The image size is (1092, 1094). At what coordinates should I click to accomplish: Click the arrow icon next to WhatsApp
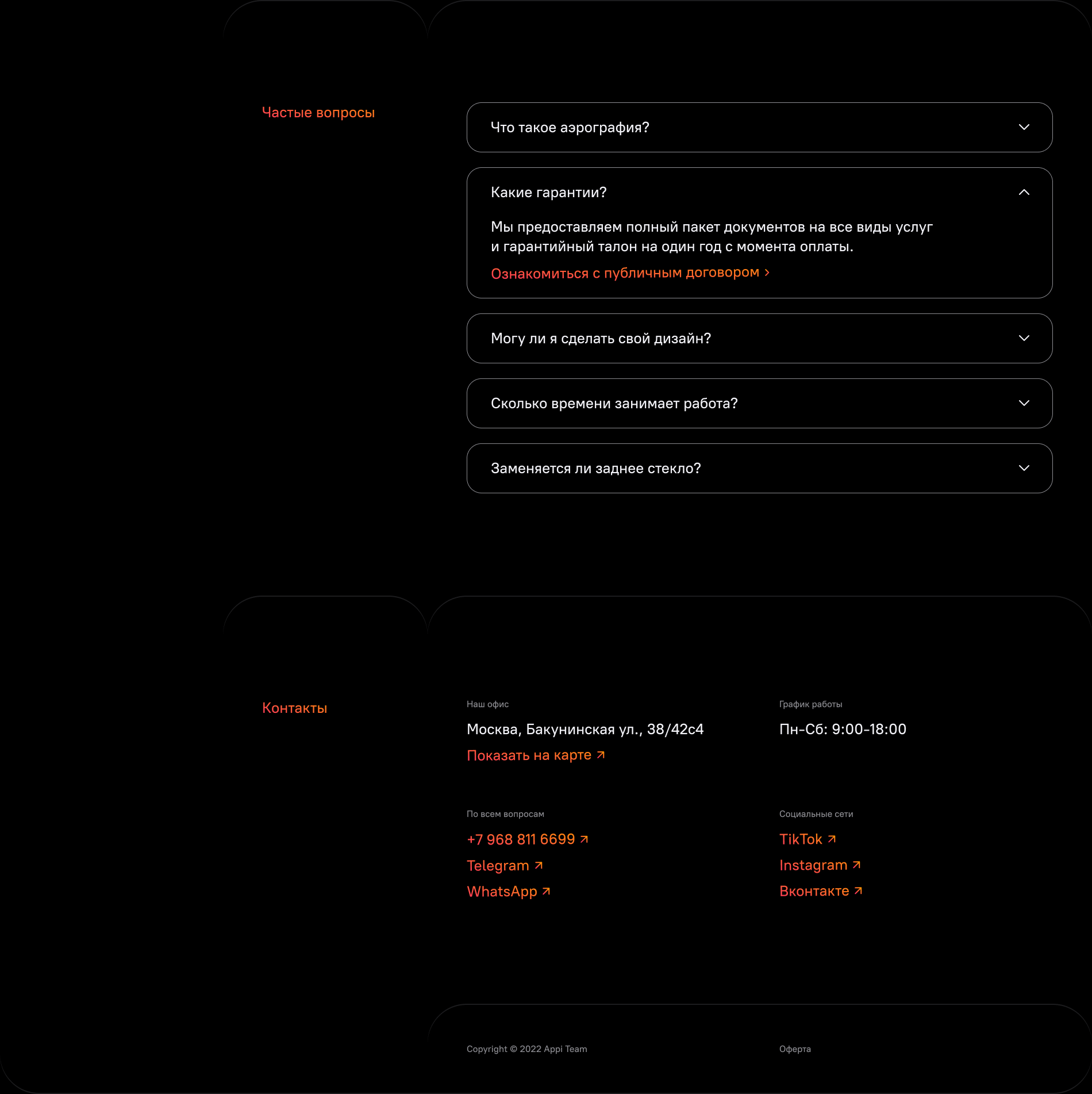click(547, 891)
